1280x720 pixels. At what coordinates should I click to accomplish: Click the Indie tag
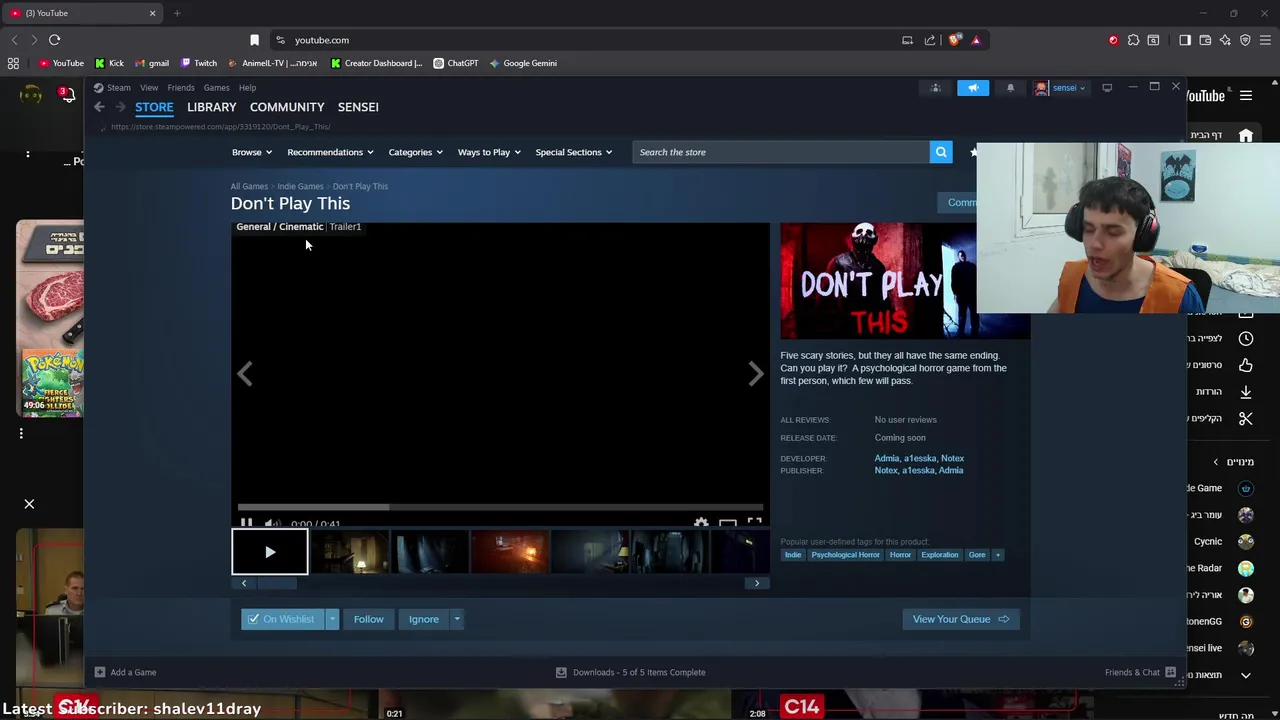tap(793, 555)
